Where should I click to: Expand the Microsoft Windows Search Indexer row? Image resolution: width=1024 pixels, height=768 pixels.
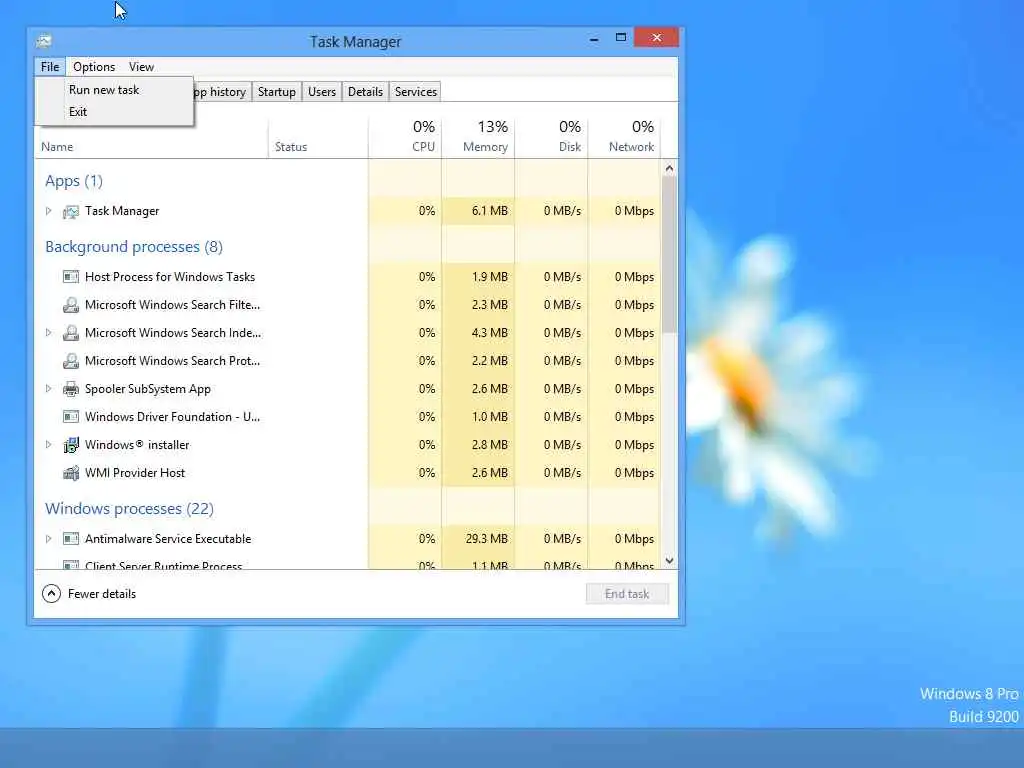pos(48,332)
